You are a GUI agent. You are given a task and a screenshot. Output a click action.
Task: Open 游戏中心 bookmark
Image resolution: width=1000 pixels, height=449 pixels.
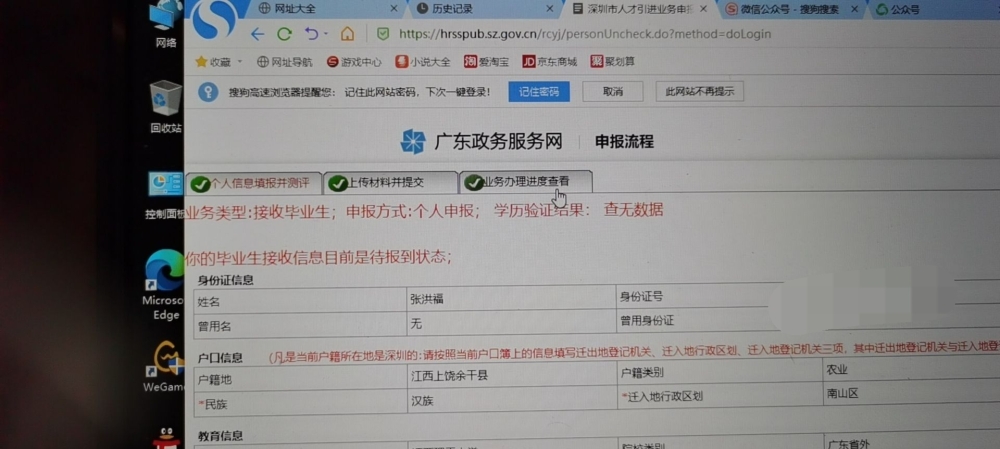tap(354, 62)
